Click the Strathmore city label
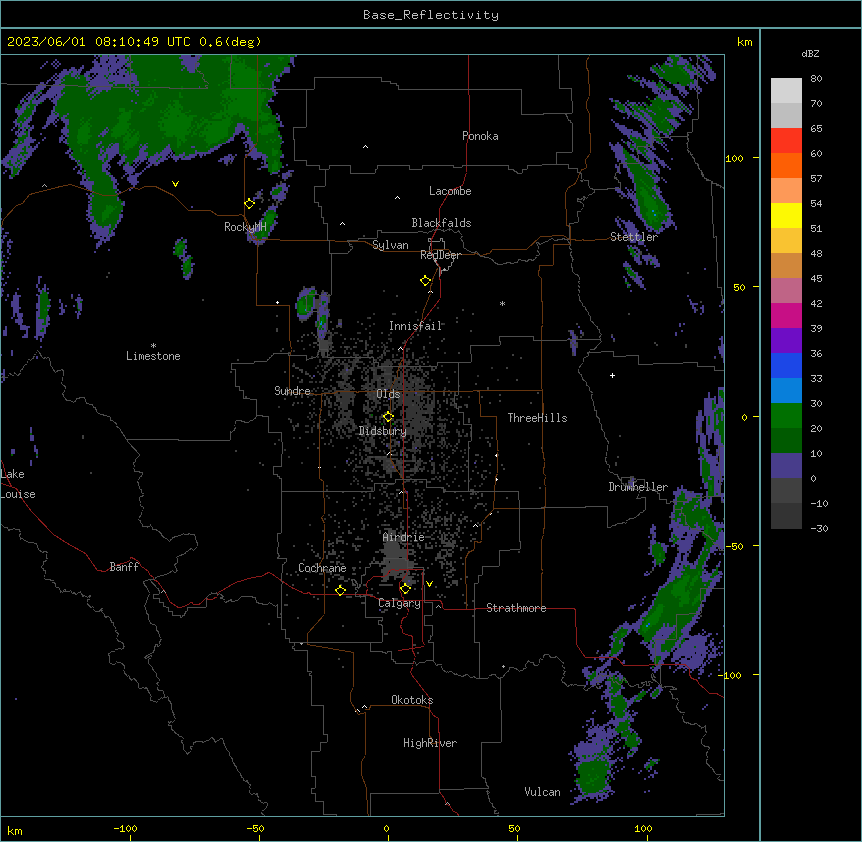The width and height of the screenshot is (862, 842). tap(516, 608)
